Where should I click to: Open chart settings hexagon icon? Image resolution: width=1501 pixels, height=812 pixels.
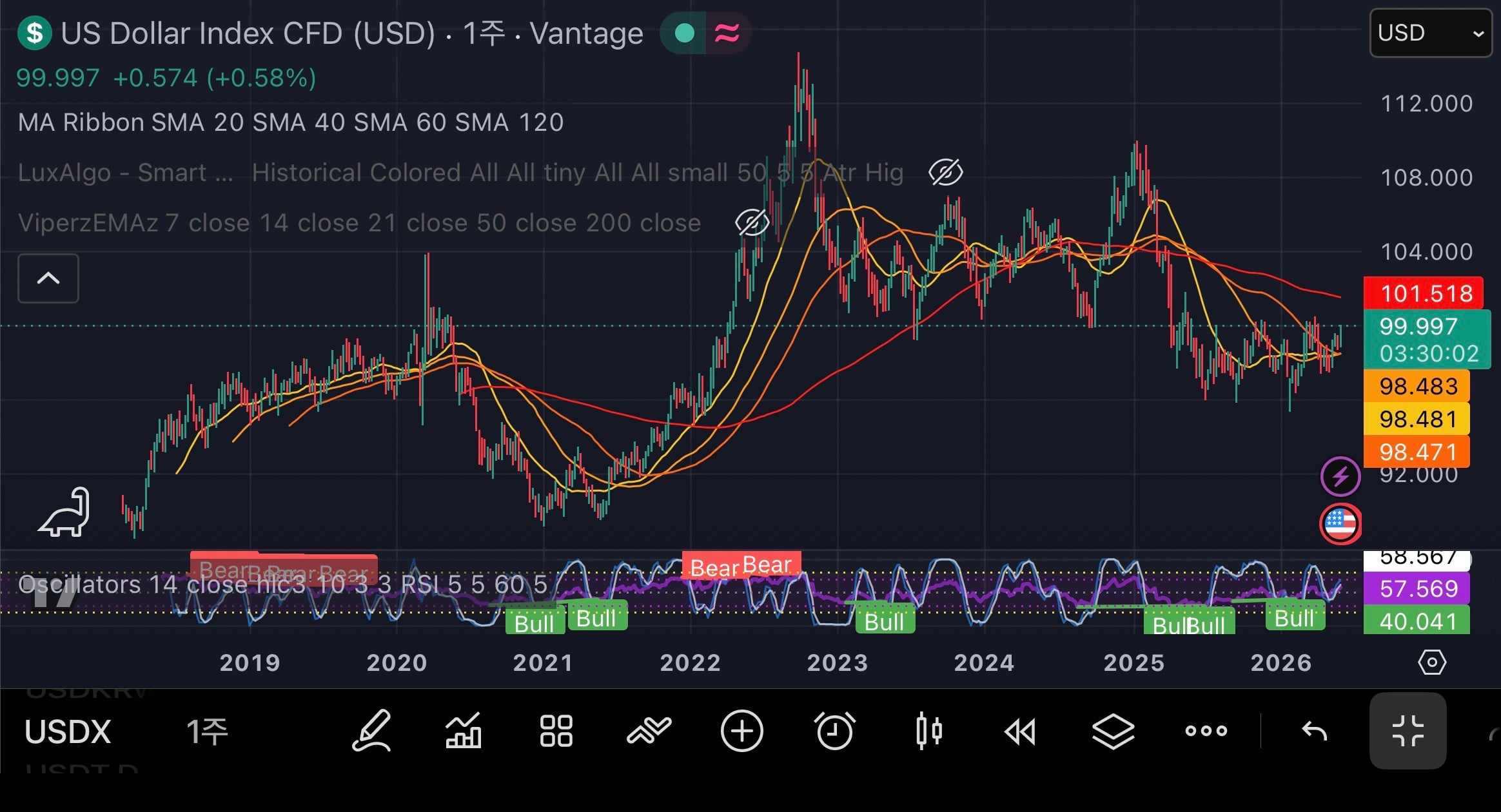(1432, 662)
